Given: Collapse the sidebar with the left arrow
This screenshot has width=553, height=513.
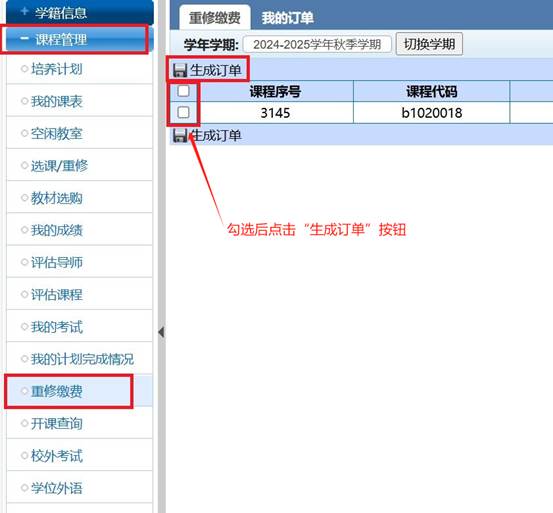Looking at the screenshot, I should (161, 332).
